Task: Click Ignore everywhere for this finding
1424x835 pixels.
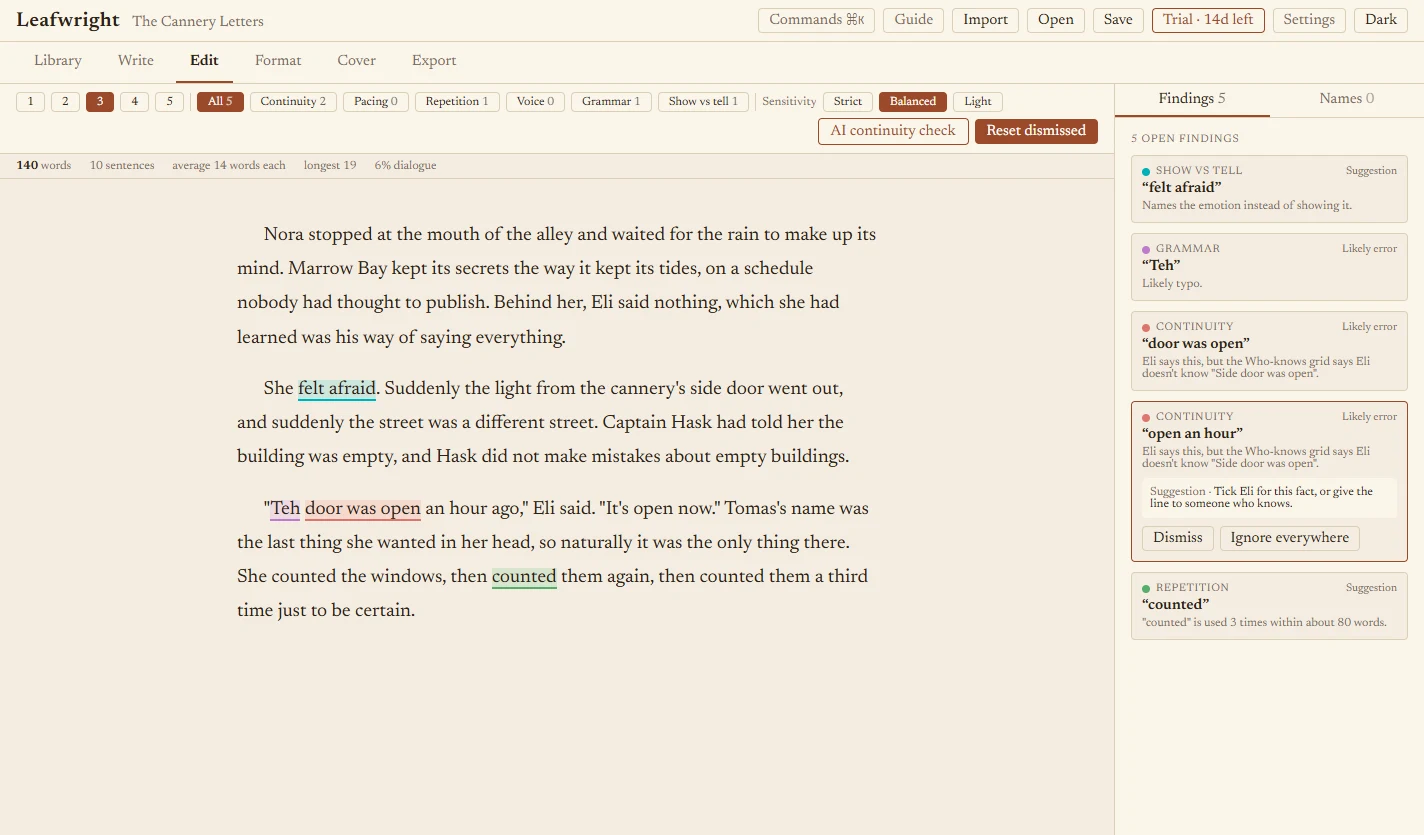Action: [x=1290, y=538]
